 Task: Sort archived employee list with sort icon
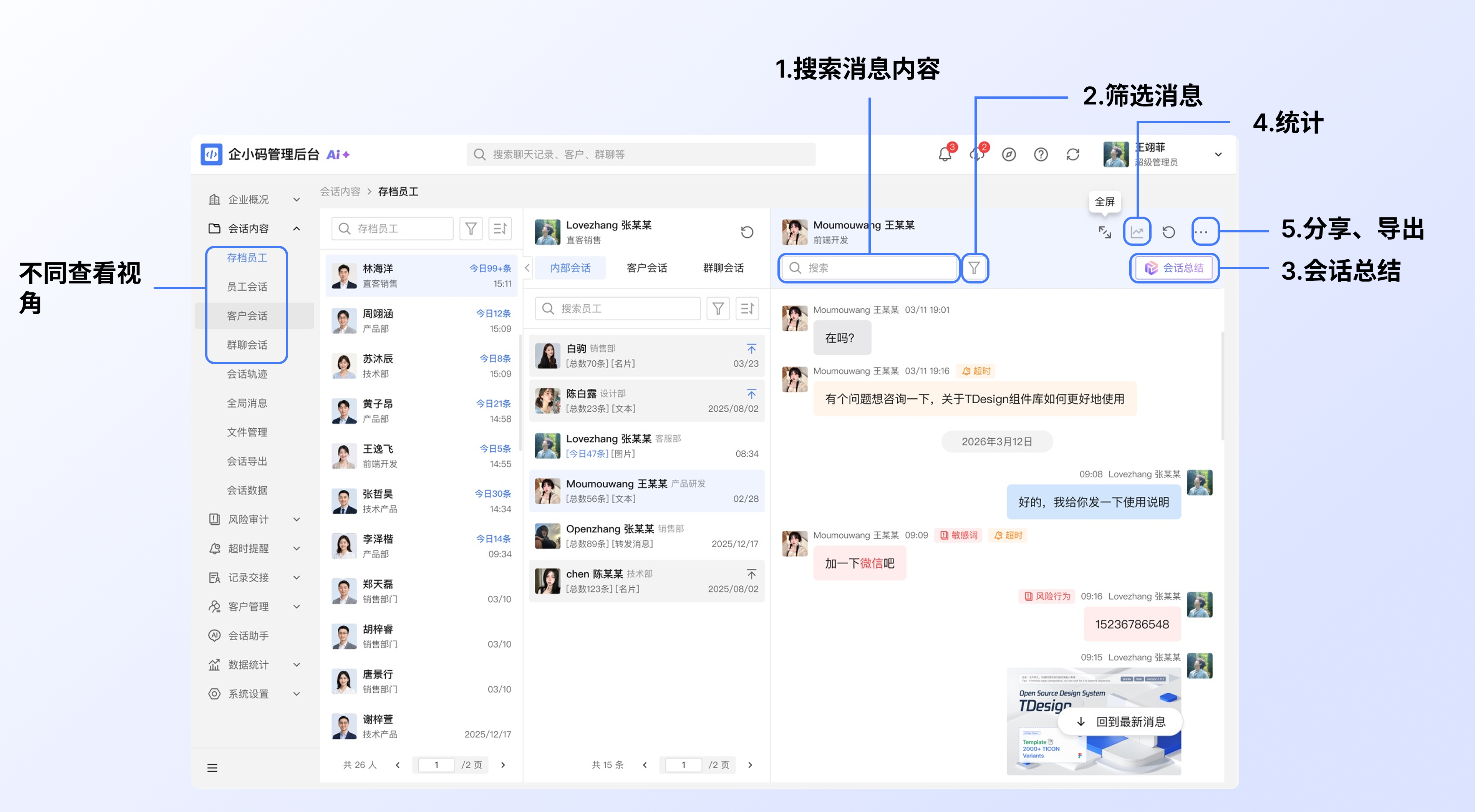click(500, 229)
